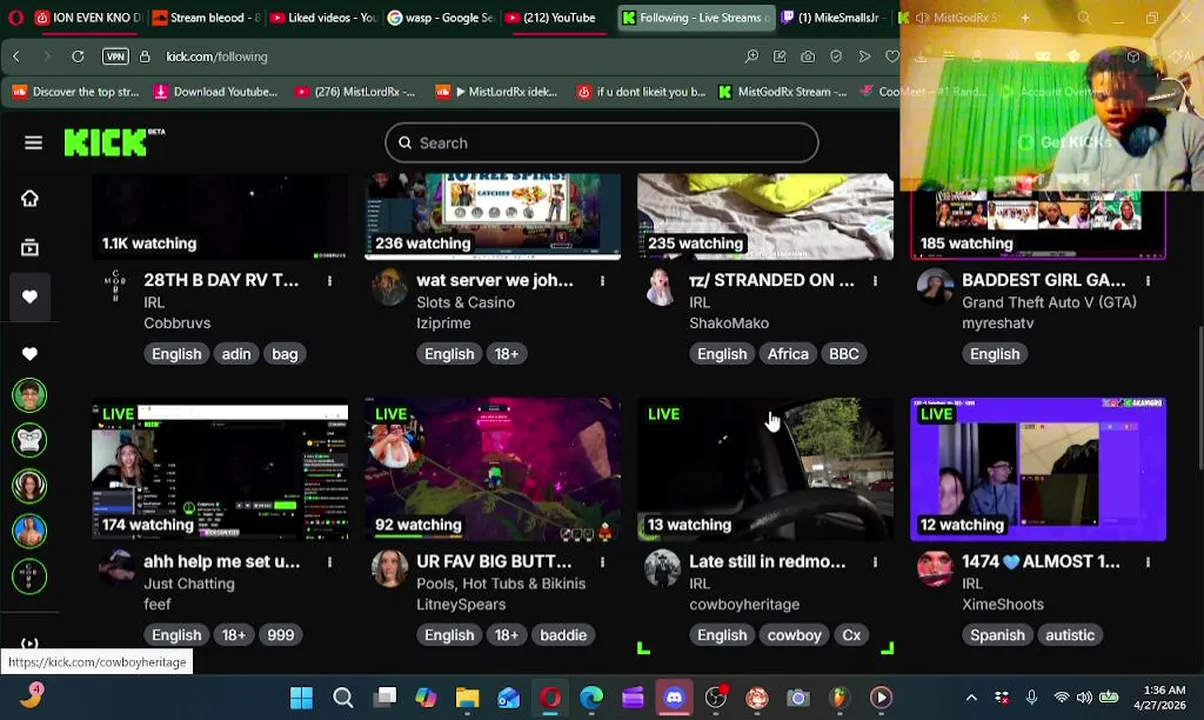Select the adin tag
1204x720 pixels.
[236, 354]
